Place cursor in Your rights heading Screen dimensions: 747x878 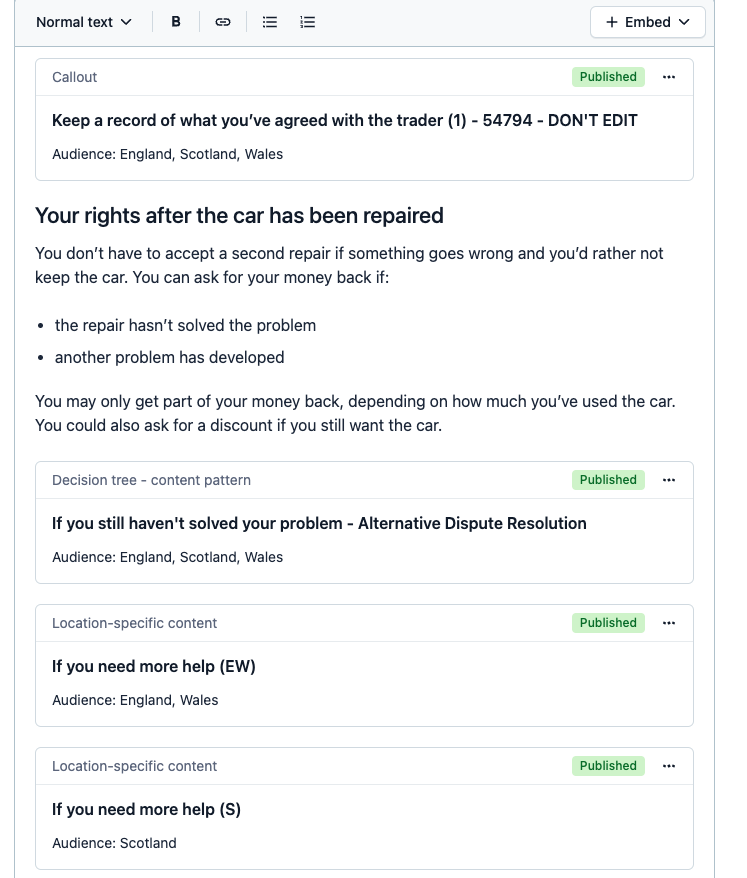tap(239, 215)
